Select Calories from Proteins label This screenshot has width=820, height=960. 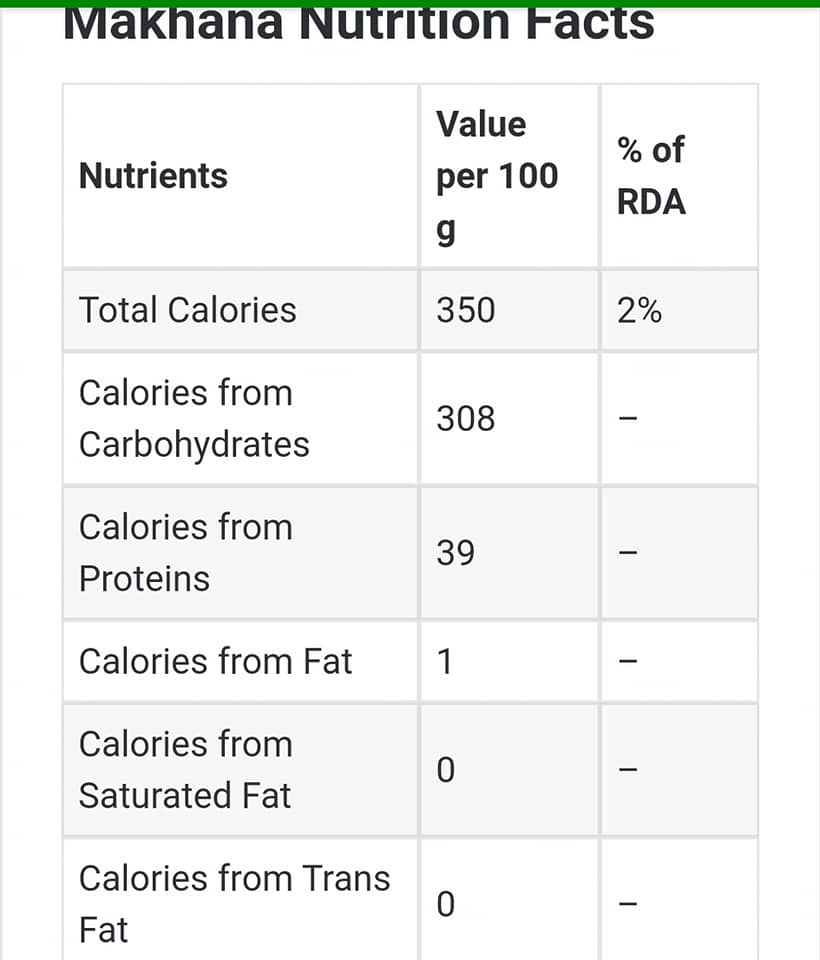tap(186, 553)
